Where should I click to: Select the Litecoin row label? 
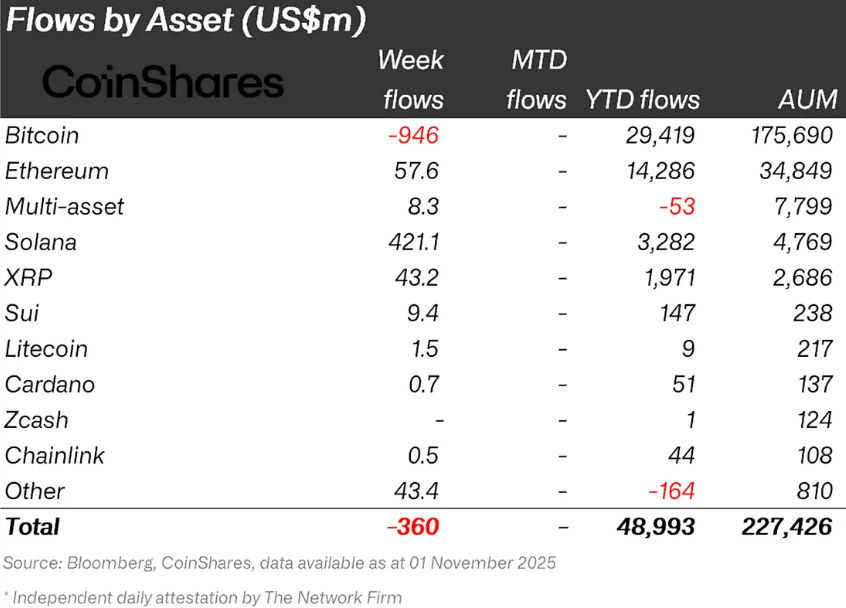coord(47,349)
